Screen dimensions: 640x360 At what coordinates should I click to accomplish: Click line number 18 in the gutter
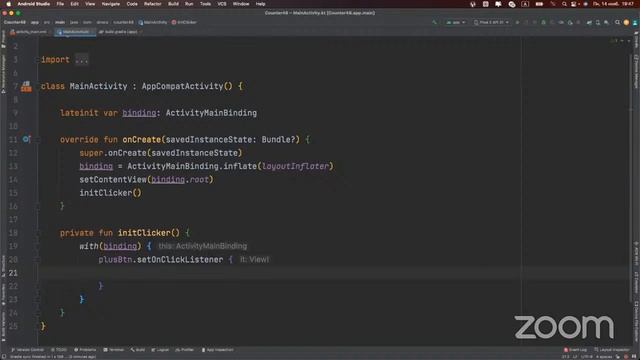13,233
